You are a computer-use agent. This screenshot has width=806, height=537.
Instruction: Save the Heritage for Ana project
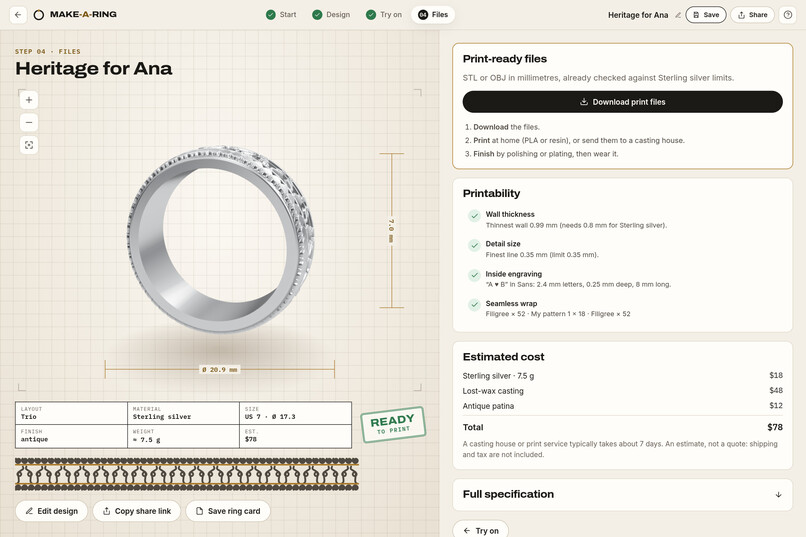point(706,15)
